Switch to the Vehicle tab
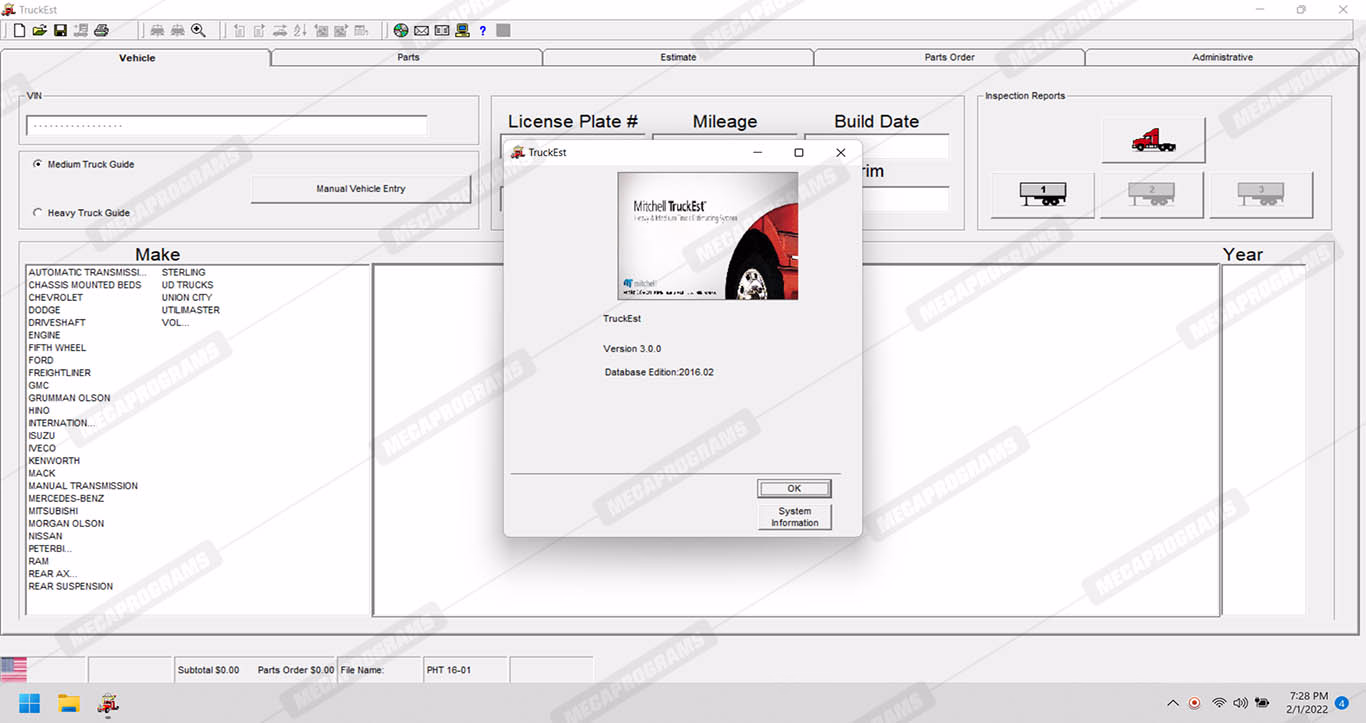The width and height of the screenshot is (1366, 723). click(x=137, y=58)
